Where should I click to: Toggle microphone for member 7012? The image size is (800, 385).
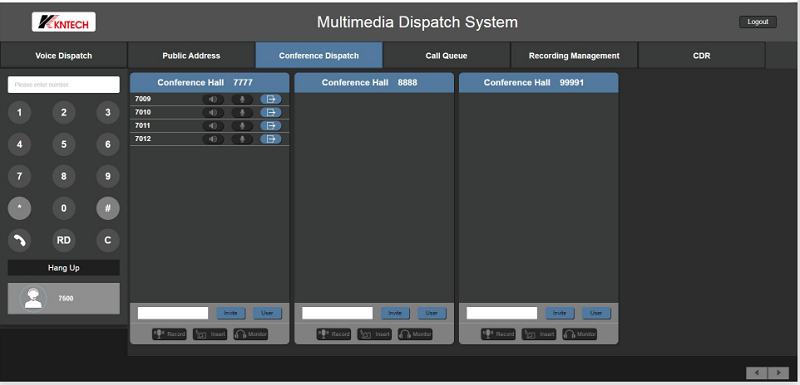point(242,139)
